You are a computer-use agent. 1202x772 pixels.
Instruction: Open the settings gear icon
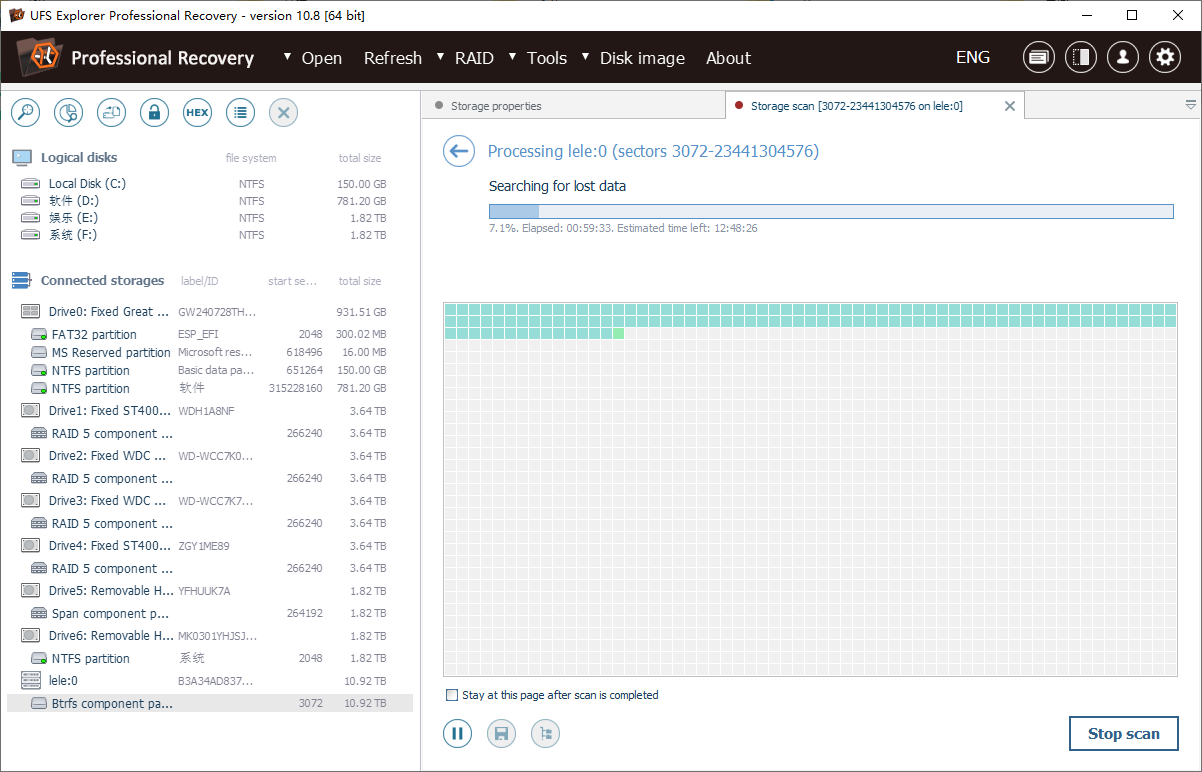(x=1165, y=57)
